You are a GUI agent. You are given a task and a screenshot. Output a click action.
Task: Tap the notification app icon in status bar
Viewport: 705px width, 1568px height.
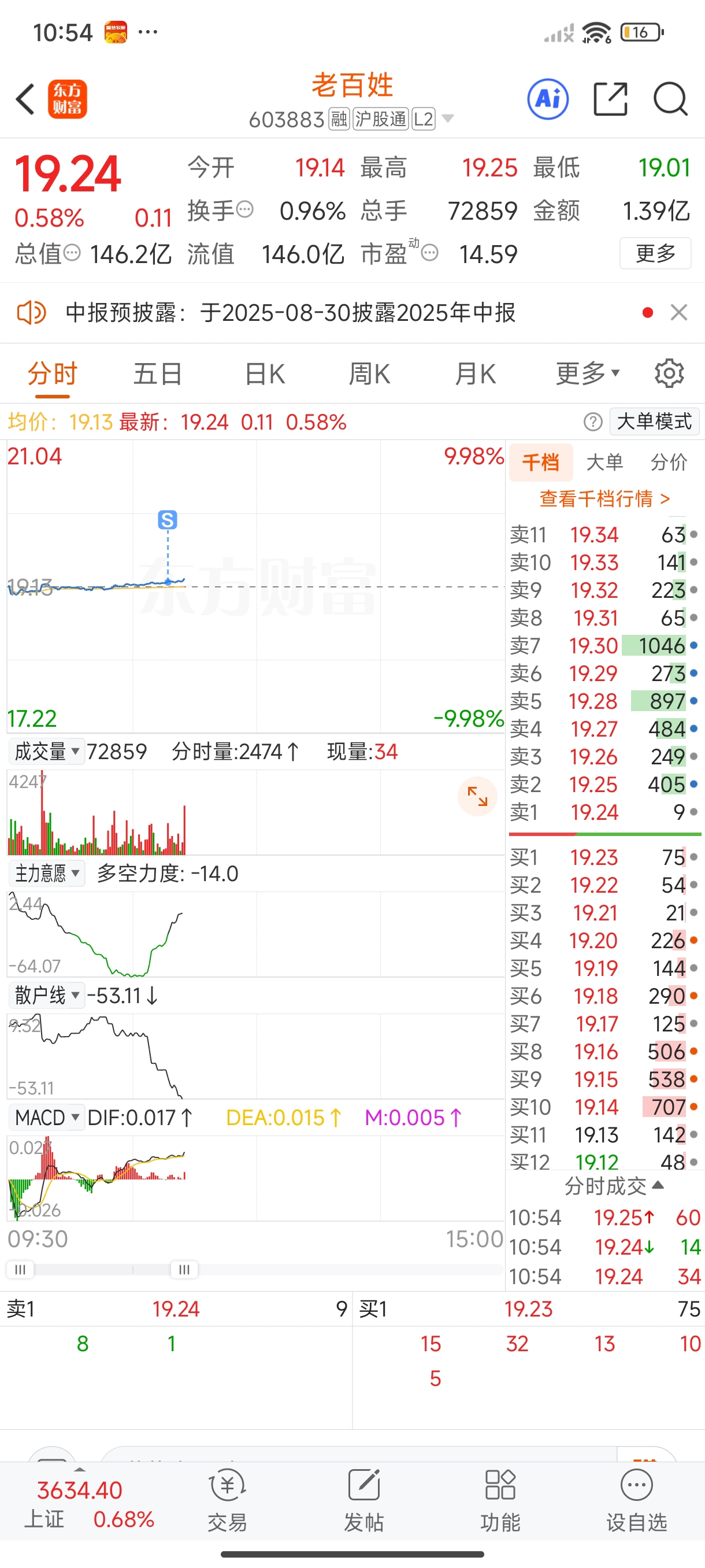pos(116,32)
